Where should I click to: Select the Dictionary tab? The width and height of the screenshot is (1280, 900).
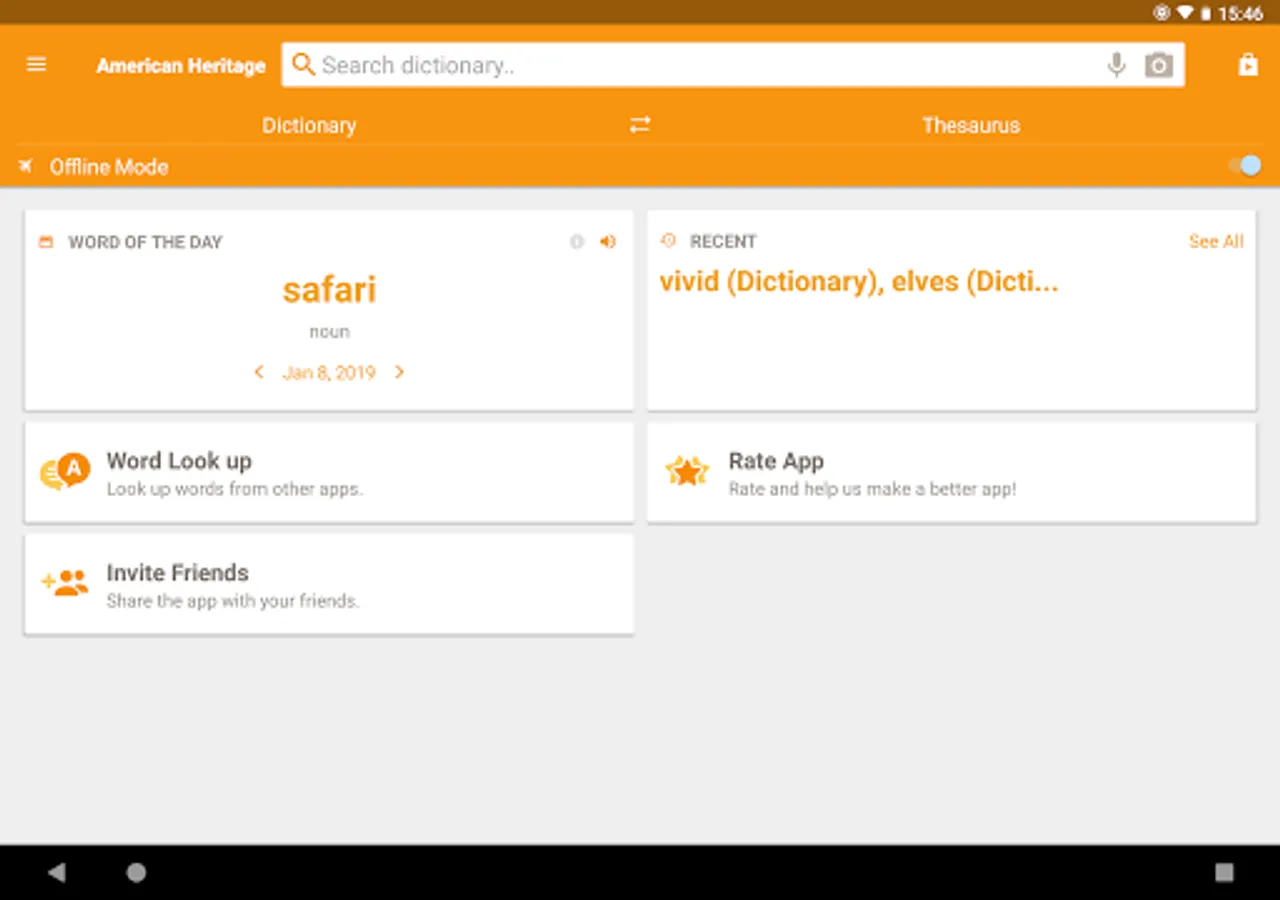coord(309,125)
